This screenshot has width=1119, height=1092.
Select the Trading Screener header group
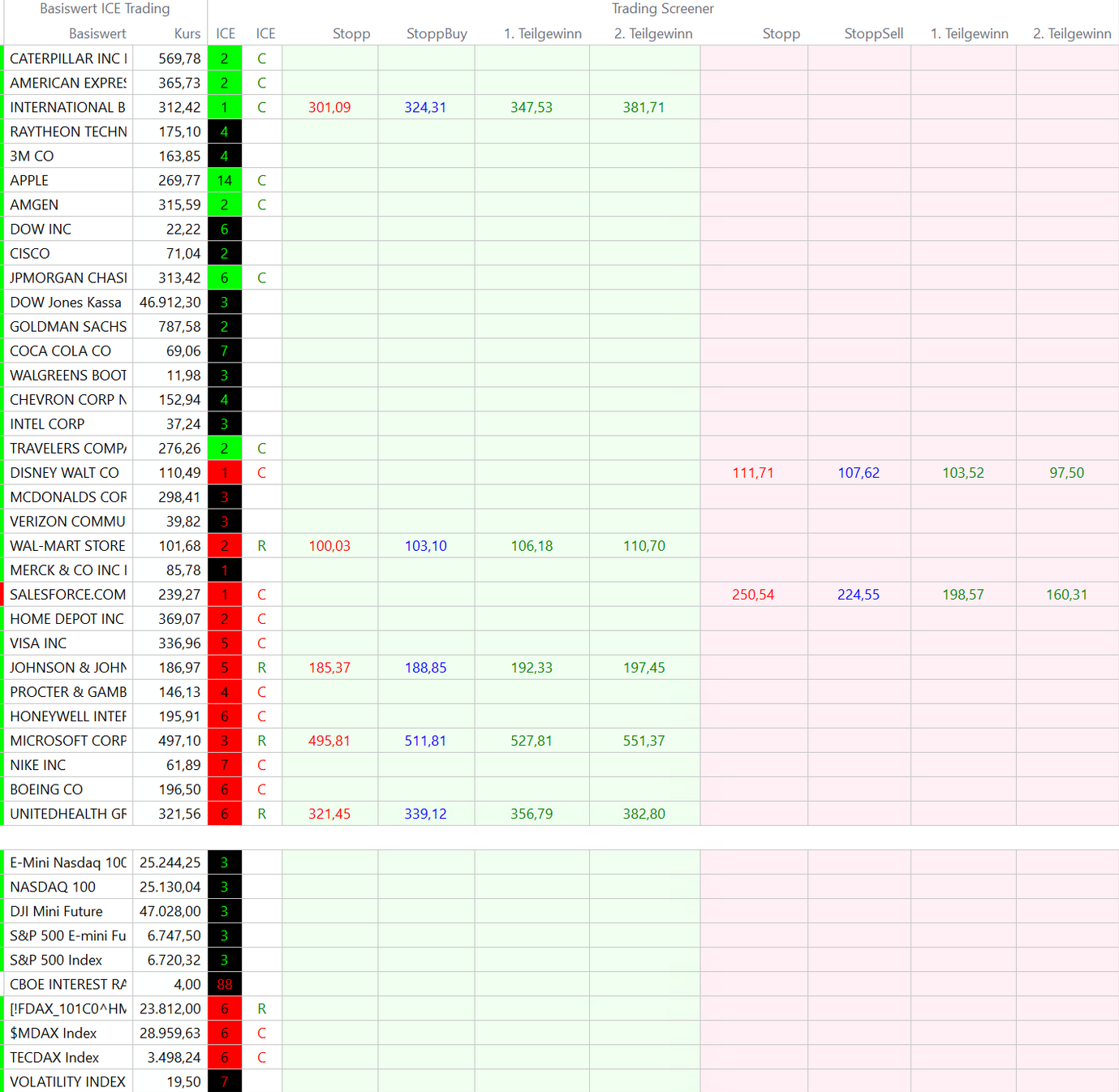coord(662,9)
